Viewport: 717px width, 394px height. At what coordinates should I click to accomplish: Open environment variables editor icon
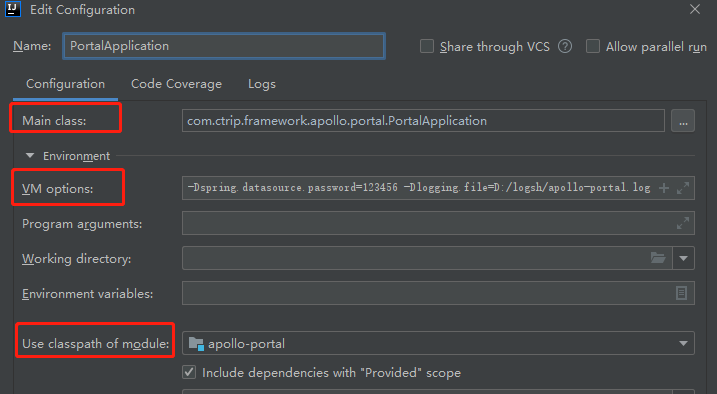pos(681,293)
